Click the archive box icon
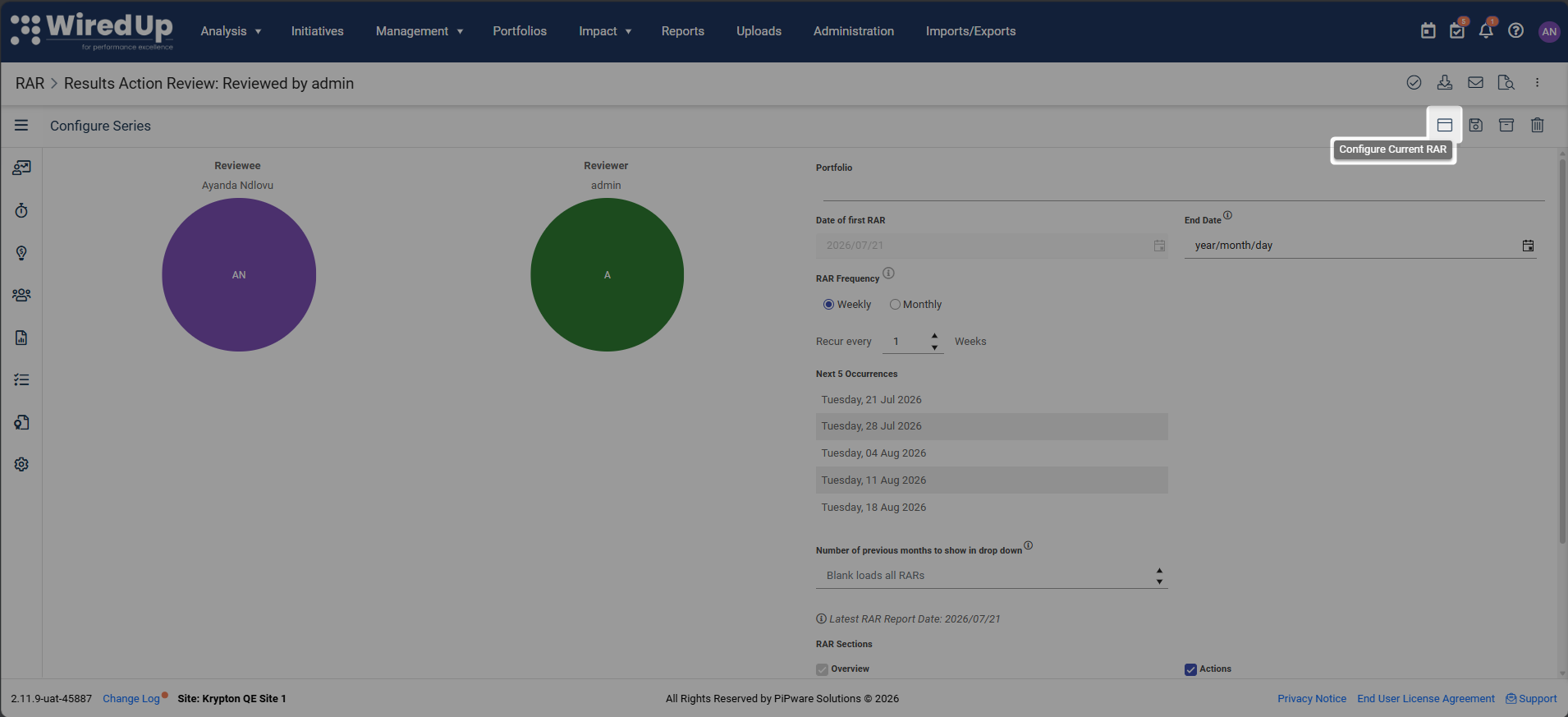This screenshot has width=1568, height=717. click(1506, 125)
